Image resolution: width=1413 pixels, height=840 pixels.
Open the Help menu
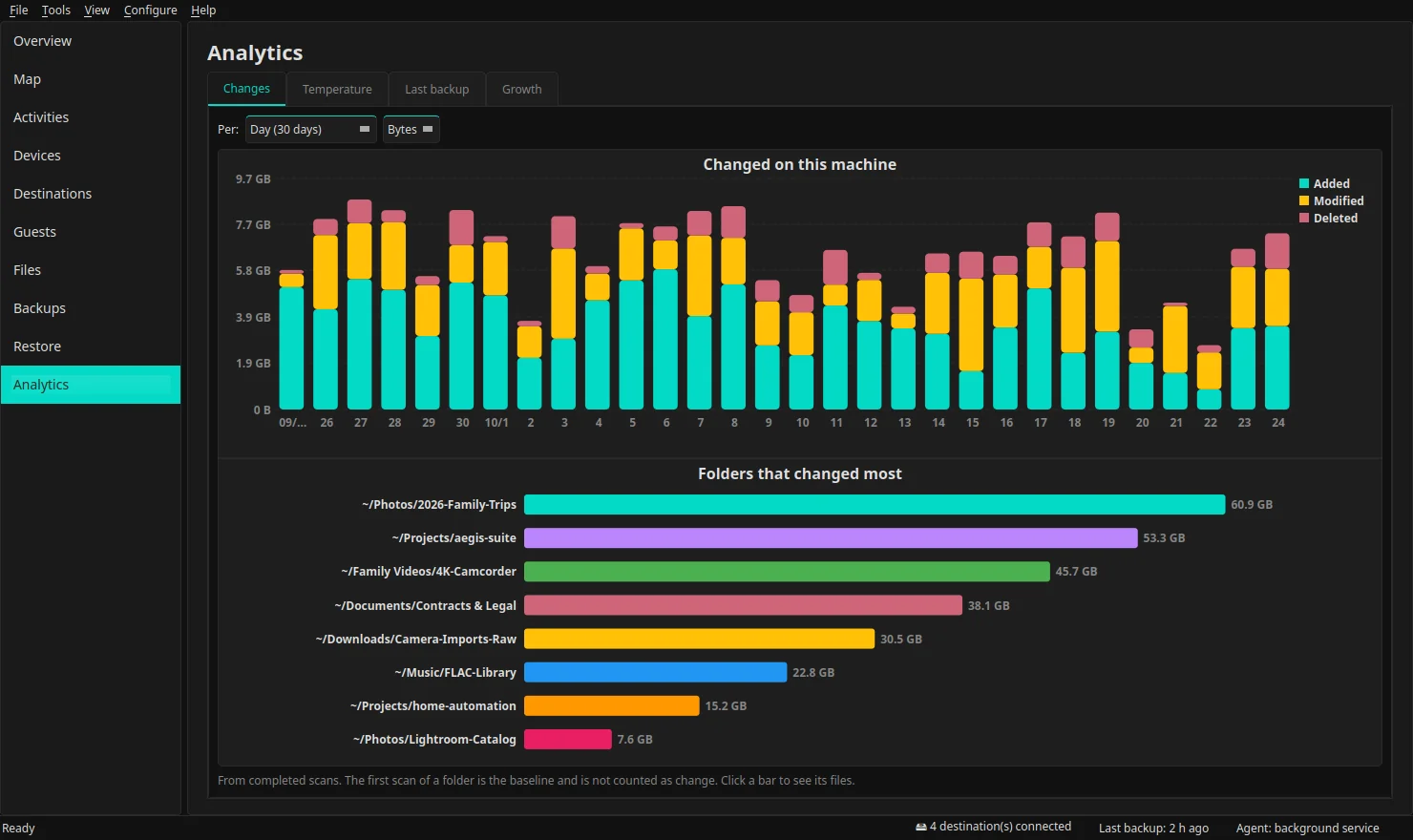[203, 10]
